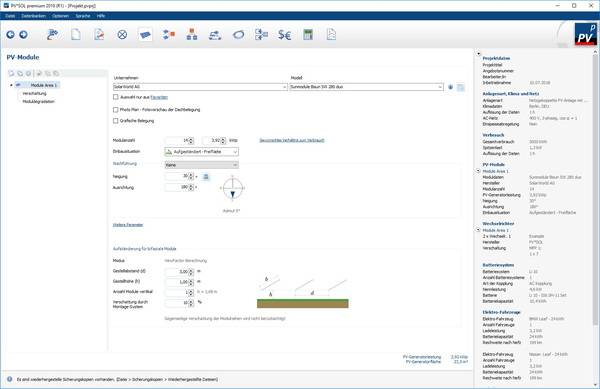Open the Optionen menu

(60, 16)
